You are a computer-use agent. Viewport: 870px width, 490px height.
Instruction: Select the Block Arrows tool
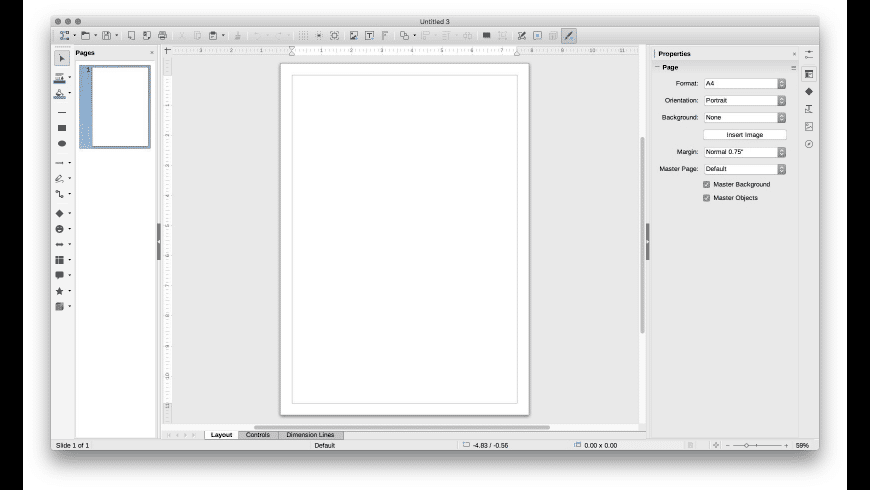(x=59, y=245)
